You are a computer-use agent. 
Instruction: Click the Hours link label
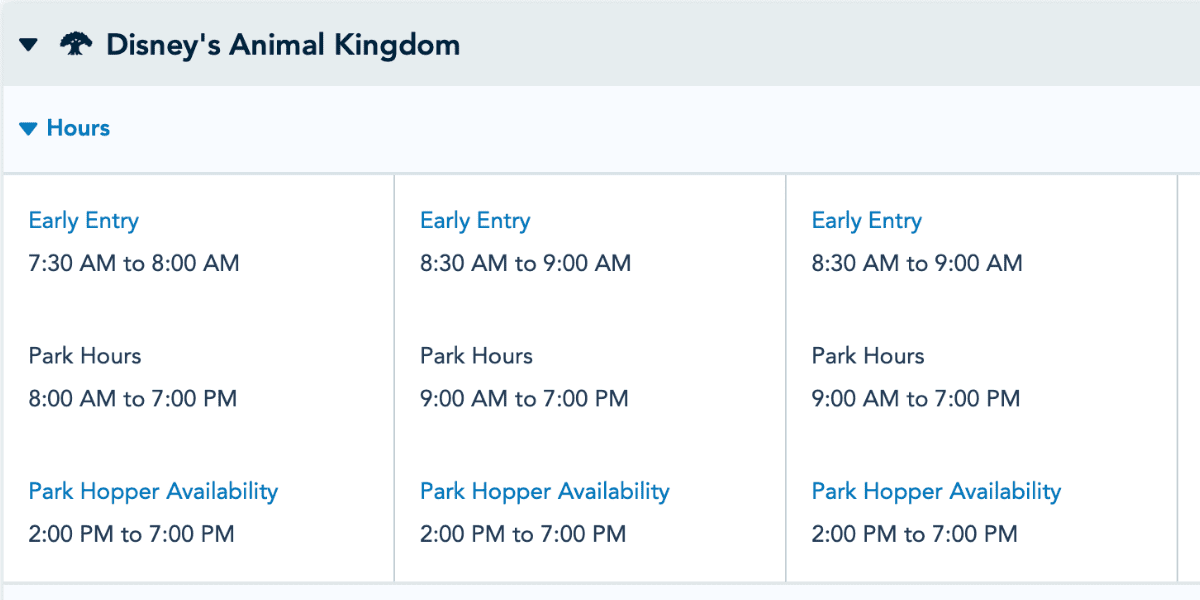(78, 128)
